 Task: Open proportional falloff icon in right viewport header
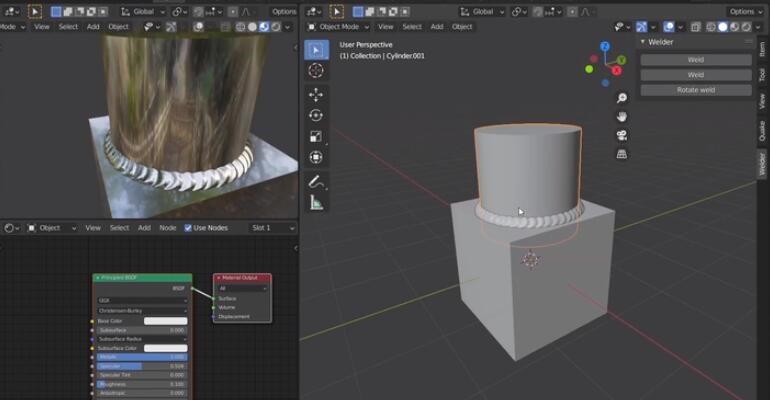pyautogui.click(x=586, y=11)
